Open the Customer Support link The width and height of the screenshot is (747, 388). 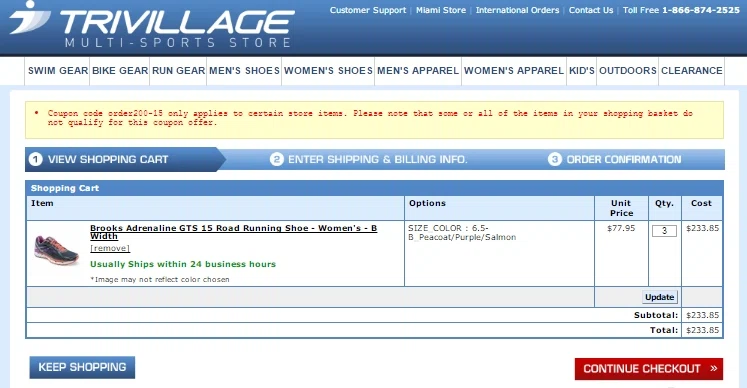[x=368, y=10]
